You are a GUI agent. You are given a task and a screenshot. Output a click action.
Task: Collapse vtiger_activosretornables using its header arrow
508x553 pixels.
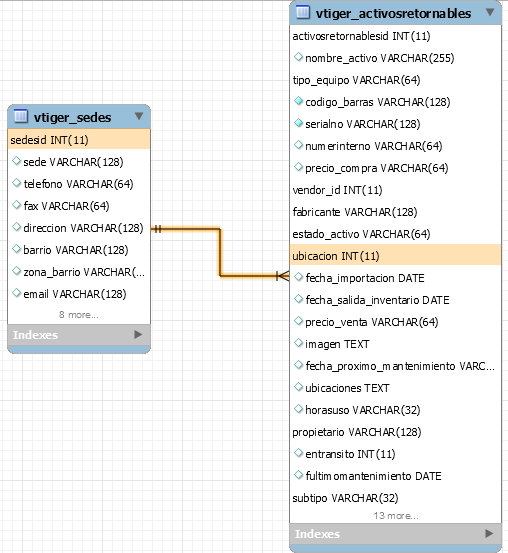[490, 12]
